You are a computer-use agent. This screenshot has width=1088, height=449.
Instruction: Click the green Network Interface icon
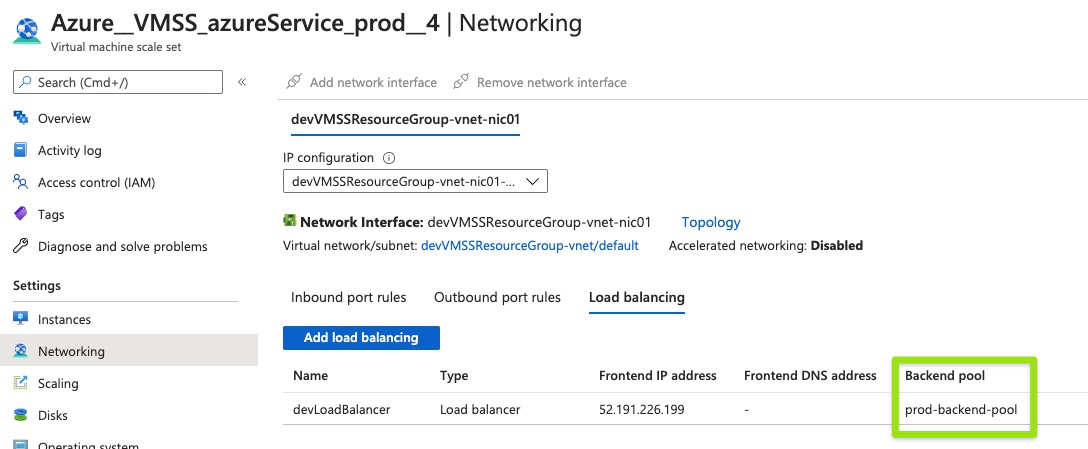tap(289, 221)
